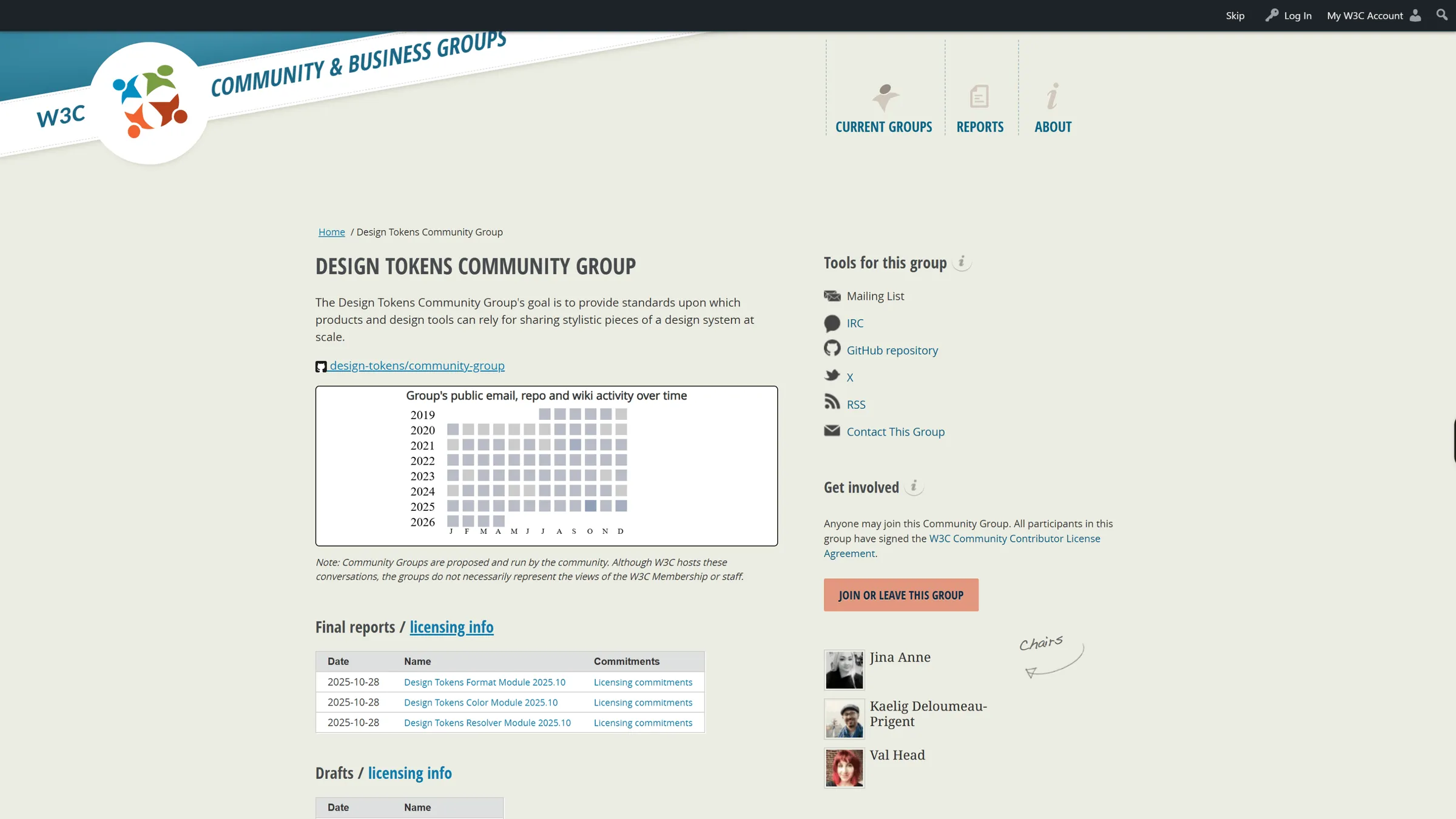This screenshot has width=1456, height=819.
Task: Click the Contact This Group link text
Action: (895, 431)
